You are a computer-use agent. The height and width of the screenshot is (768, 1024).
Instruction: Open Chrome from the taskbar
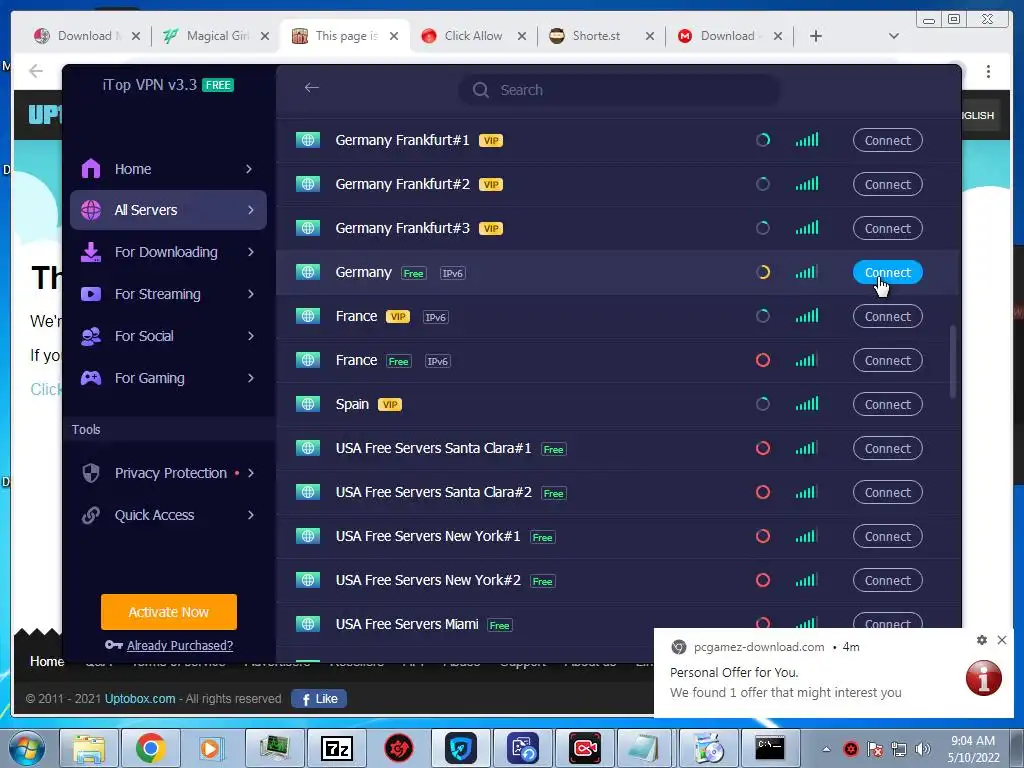150,748
